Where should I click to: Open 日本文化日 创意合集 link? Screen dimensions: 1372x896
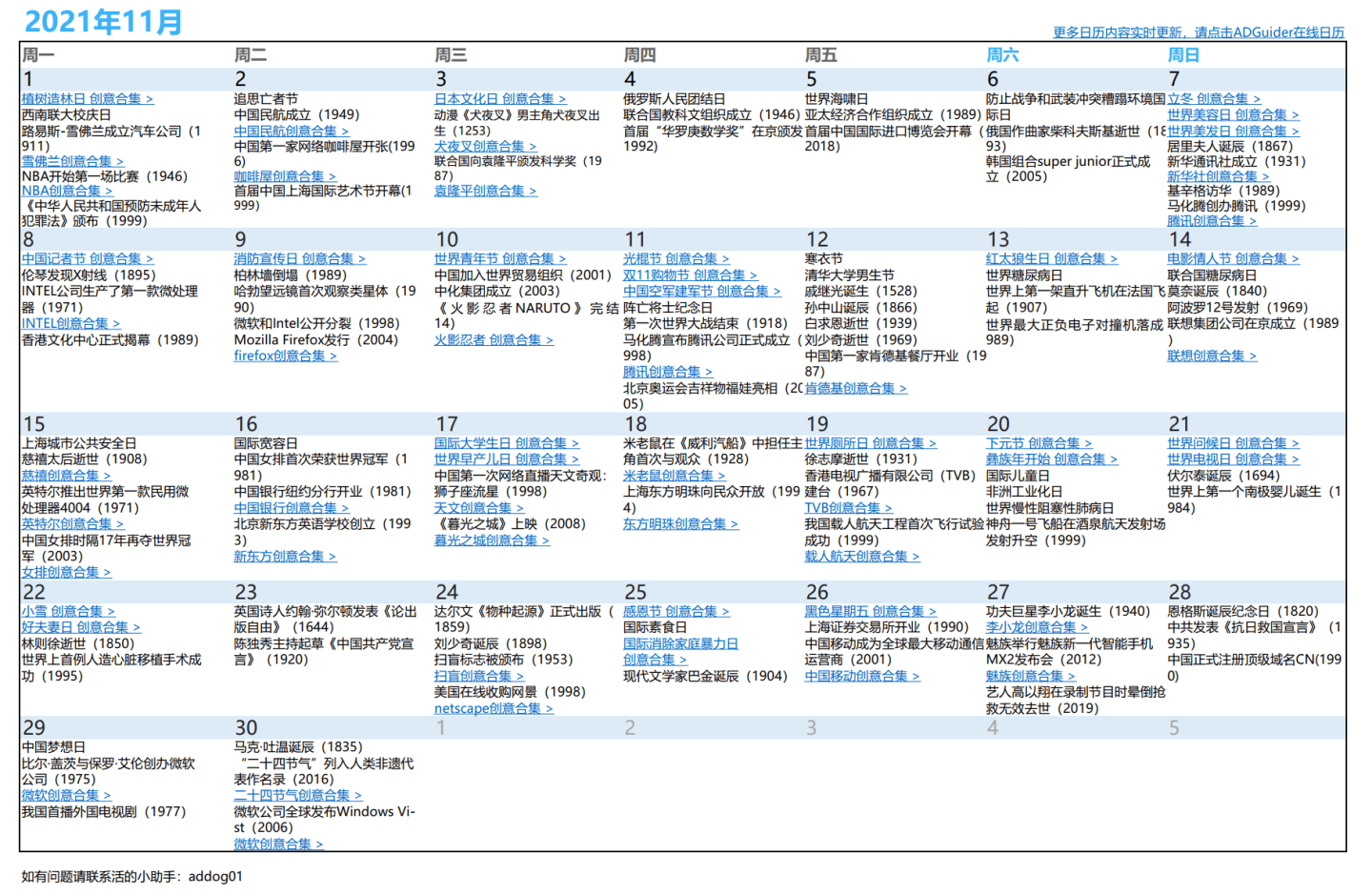500,99
